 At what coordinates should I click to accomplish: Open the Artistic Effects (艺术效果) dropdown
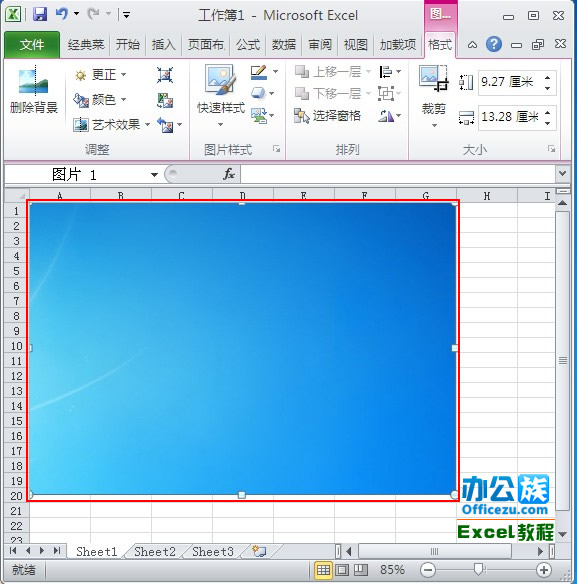click(x=112, y=124)
